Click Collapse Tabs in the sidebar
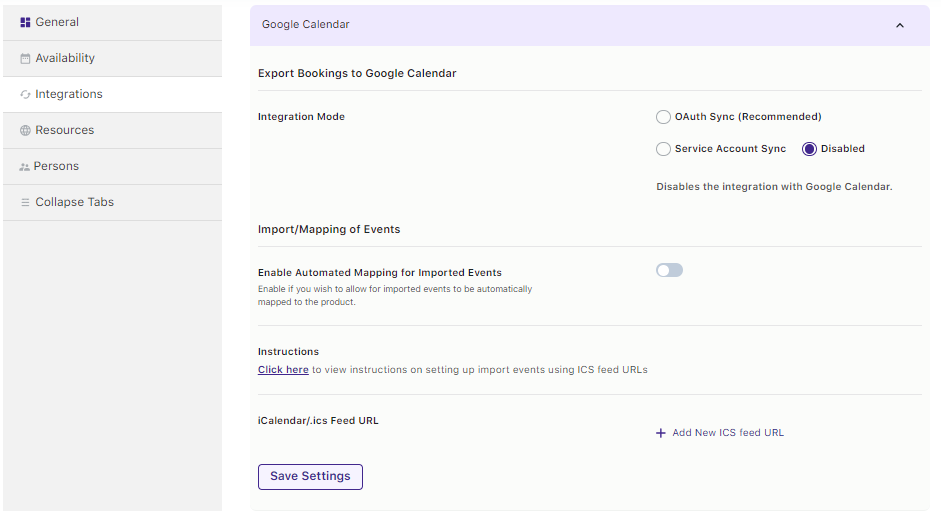Image resolution: width=941 pixels, height=511 pixels. click(x=112, y=202)
